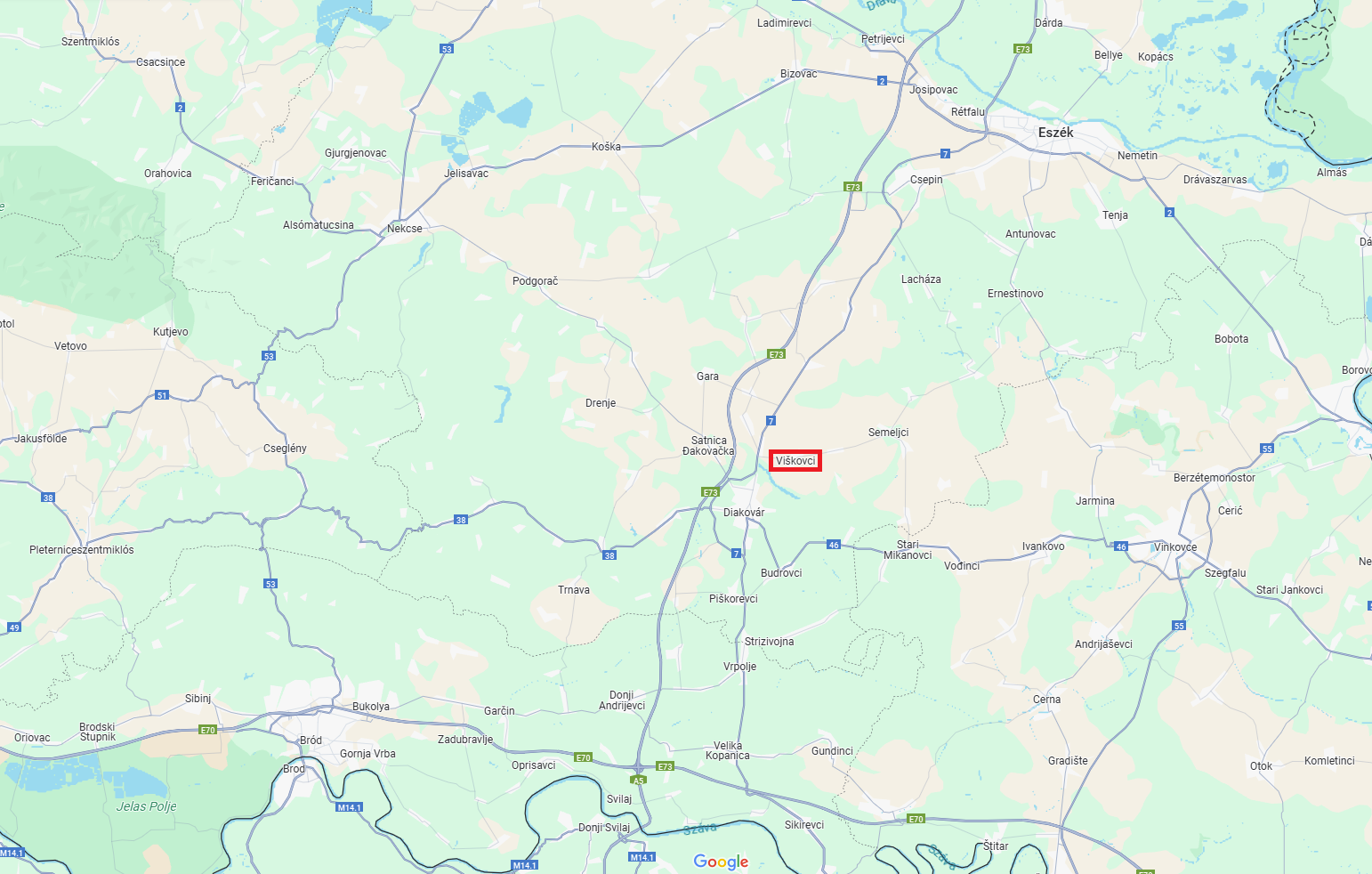Select the Orahovica town label

(x=168, y=174)
